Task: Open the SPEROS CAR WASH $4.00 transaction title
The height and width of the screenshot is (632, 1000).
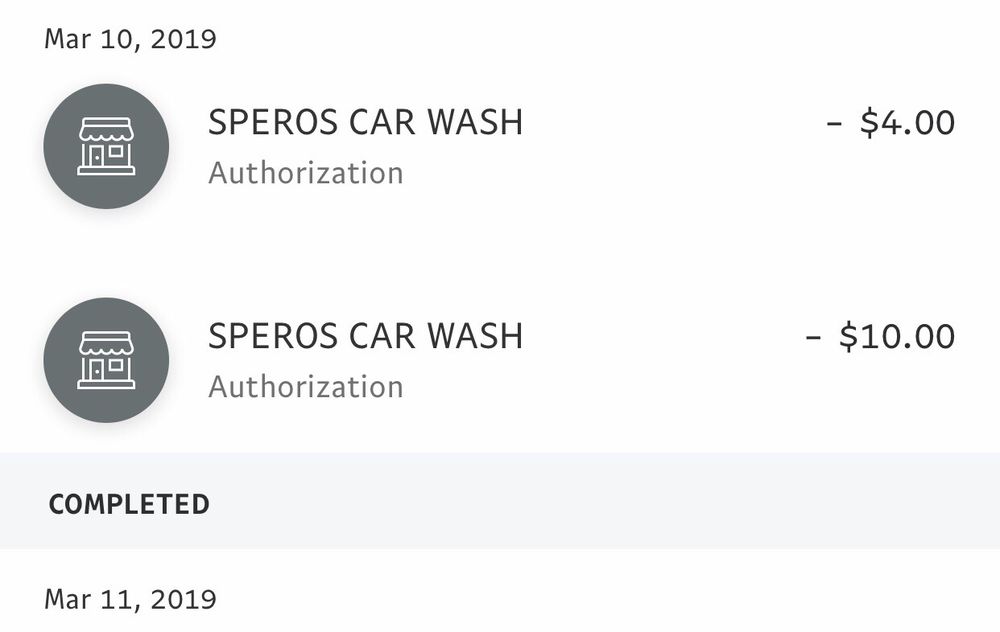Action: 365,123
